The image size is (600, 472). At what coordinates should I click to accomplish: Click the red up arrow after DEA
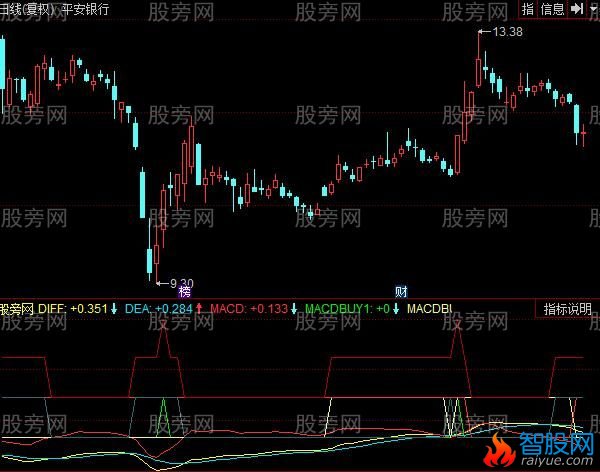[x=199, y=309]
